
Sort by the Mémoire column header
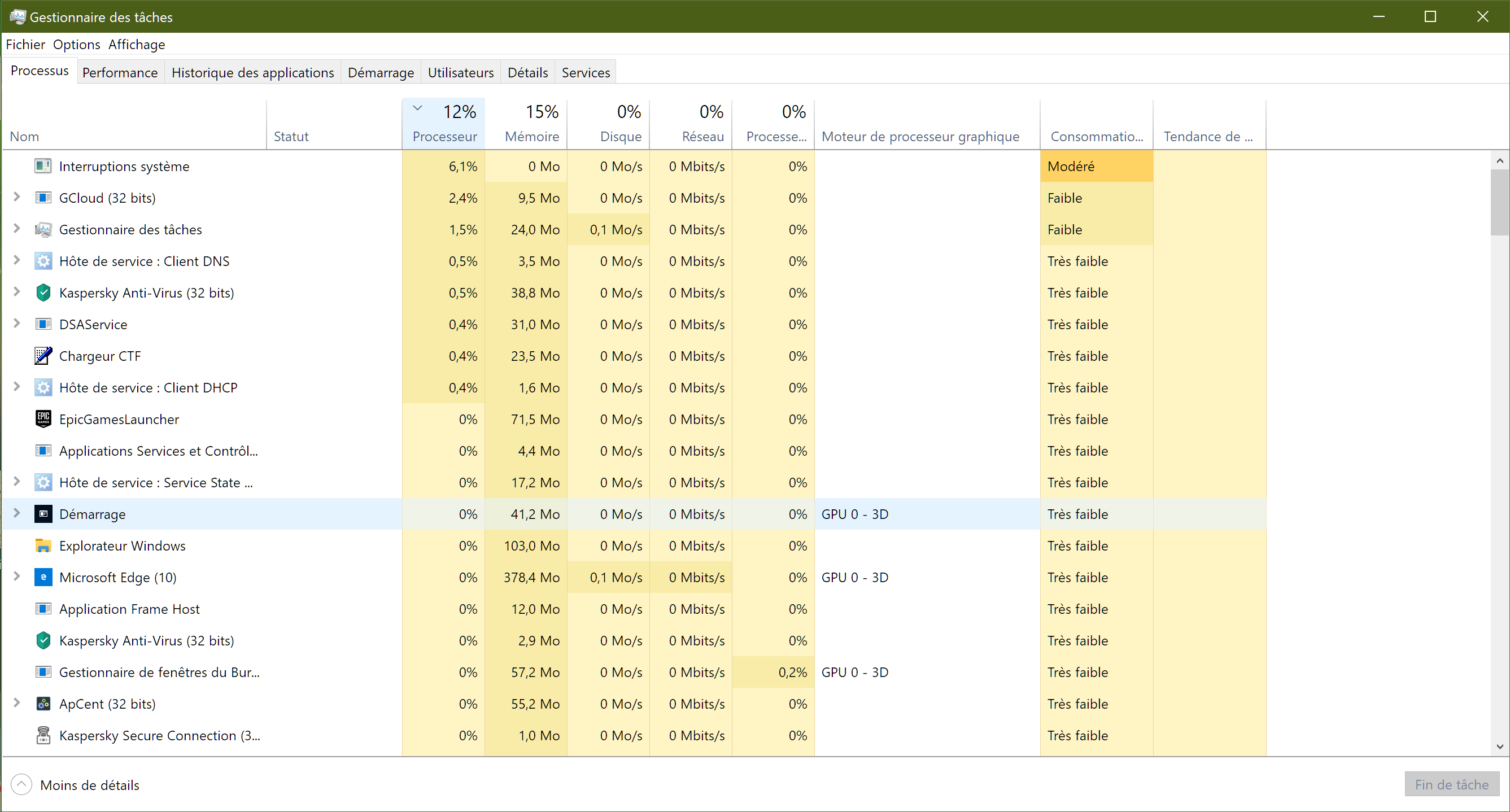click(531, 136)
